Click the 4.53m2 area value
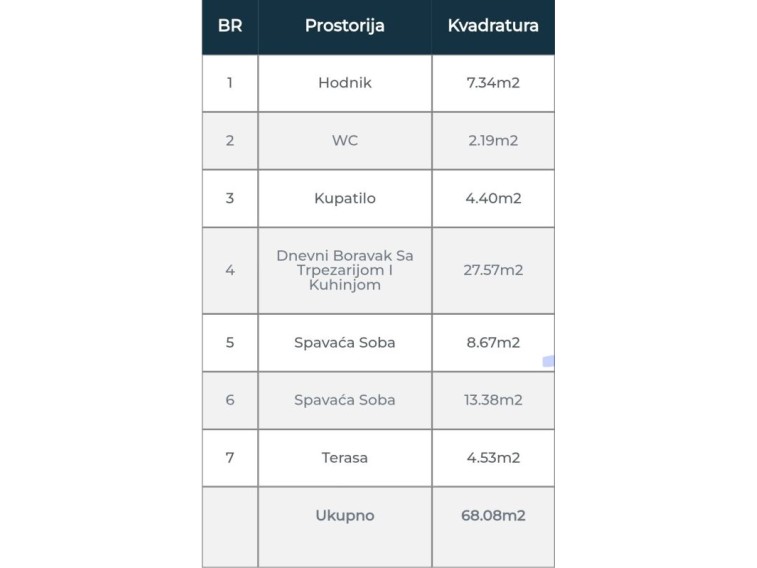 493,458
